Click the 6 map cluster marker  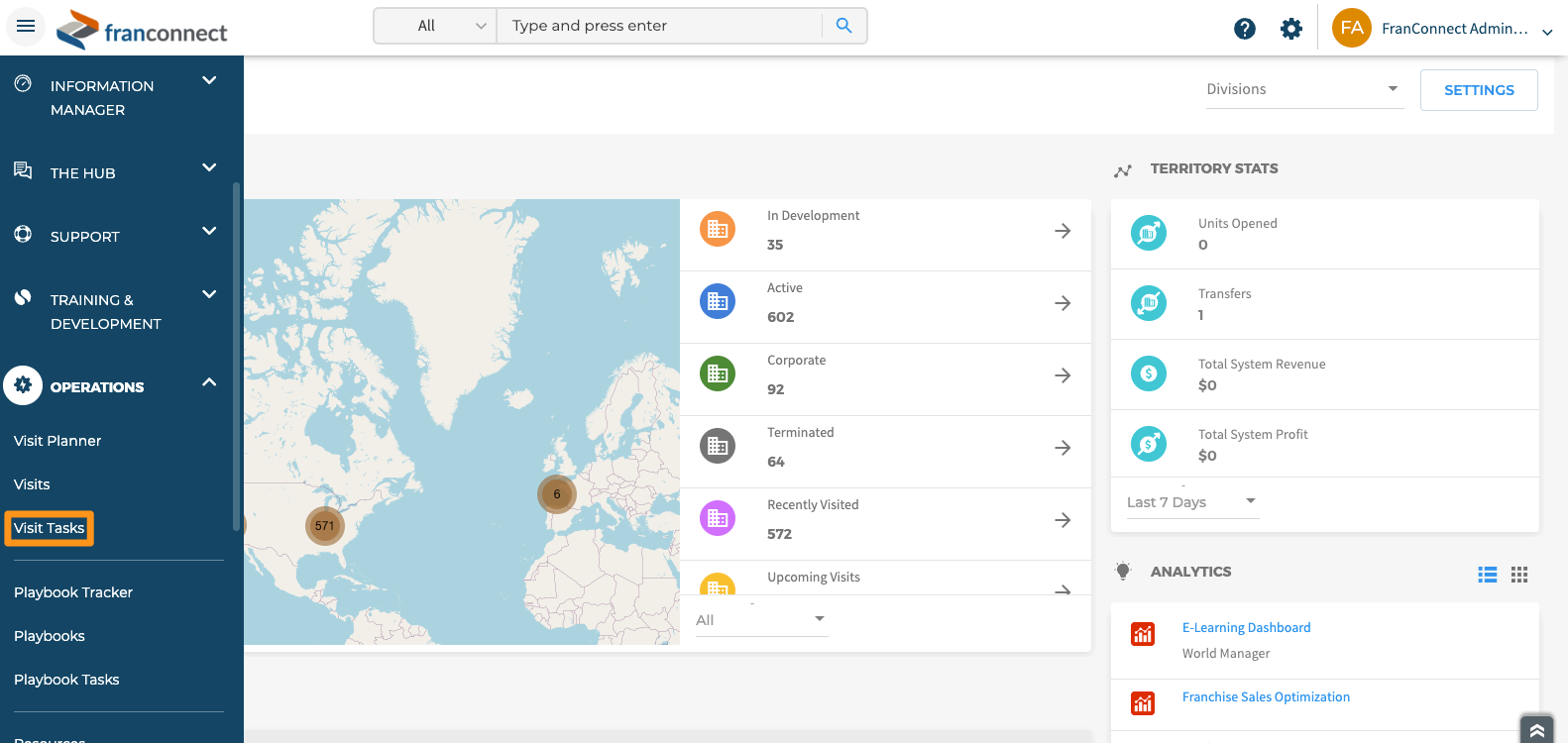click(557, 494)
